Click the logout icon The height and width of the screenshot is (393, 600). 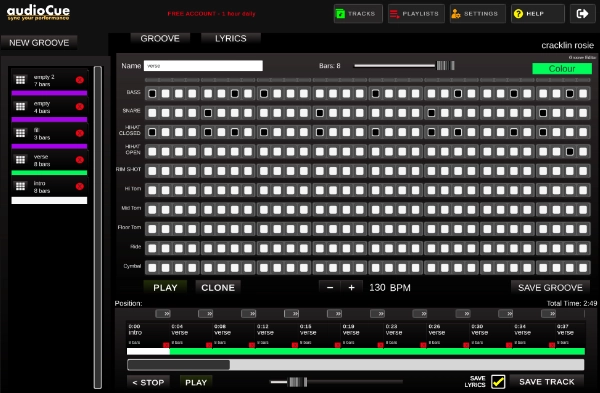(582, 14)
